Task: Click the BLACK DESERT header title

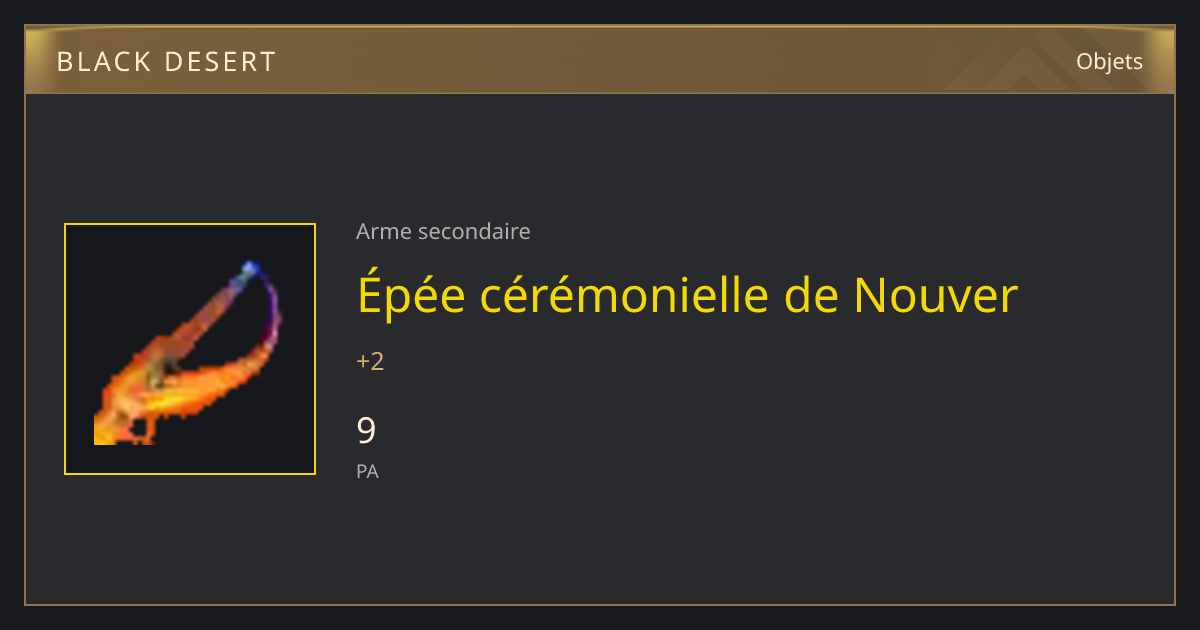Action: pyautogui.click(x=166, y=62)
